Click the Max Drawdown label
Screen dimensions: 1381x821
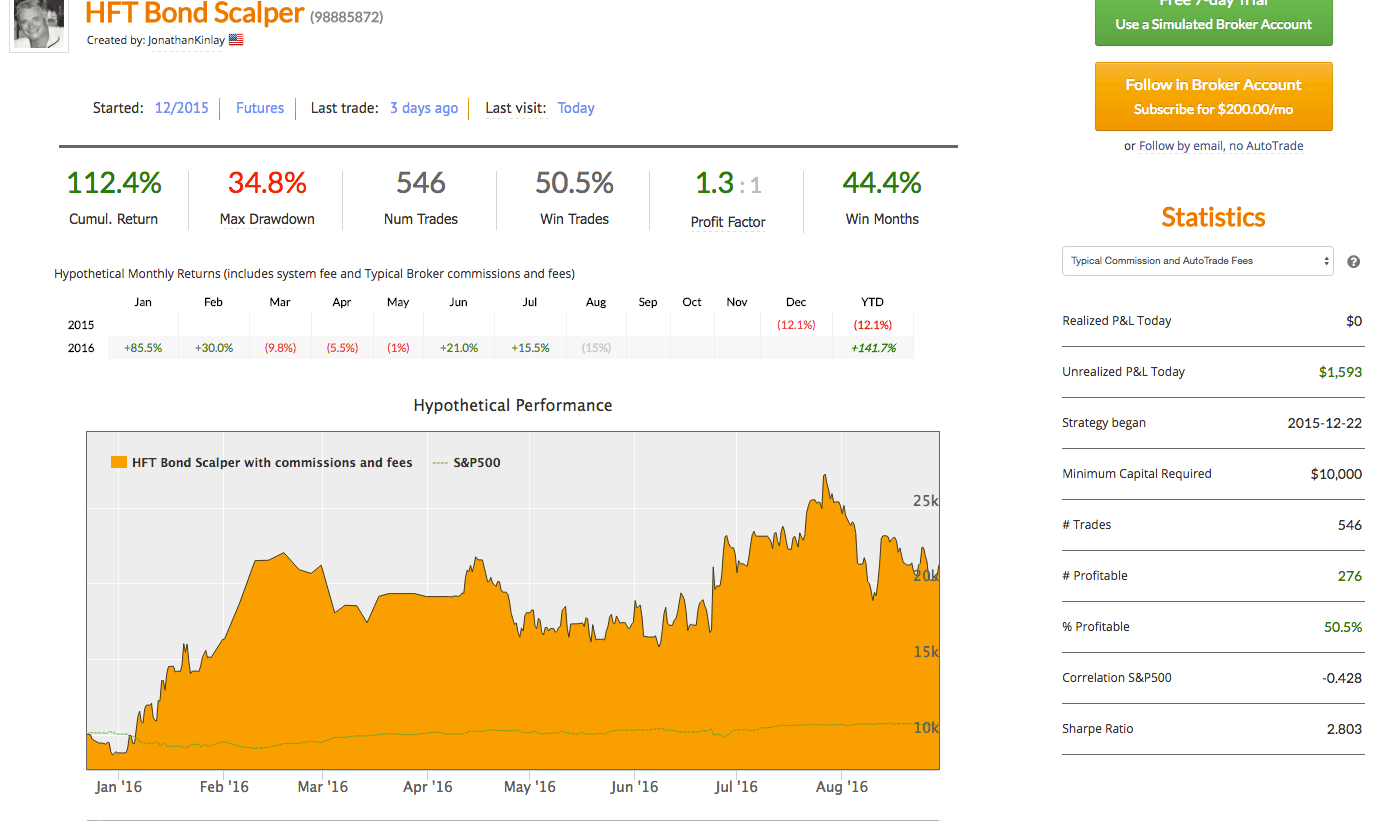pyautogui.click(x=267, y=219)
